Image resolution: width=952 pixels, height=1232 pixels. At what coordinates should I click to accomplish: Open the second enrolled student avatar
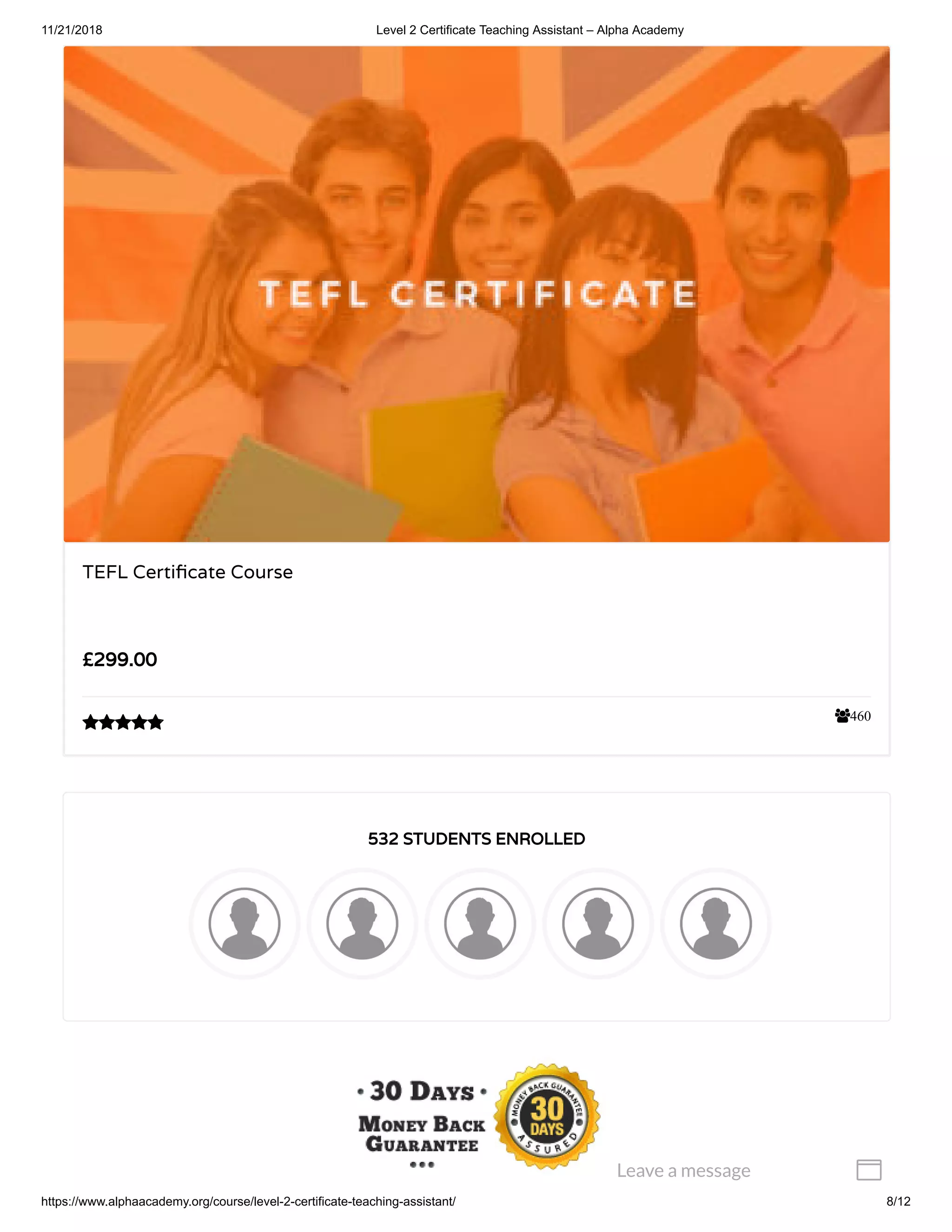coord(362,923)
